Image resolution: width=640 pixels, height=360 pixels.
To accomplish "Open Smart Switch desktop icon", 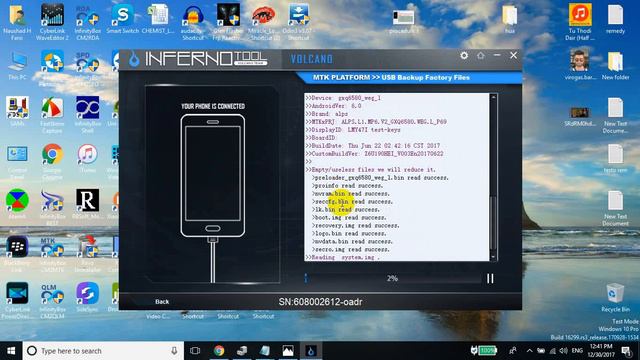I will 122,19.
